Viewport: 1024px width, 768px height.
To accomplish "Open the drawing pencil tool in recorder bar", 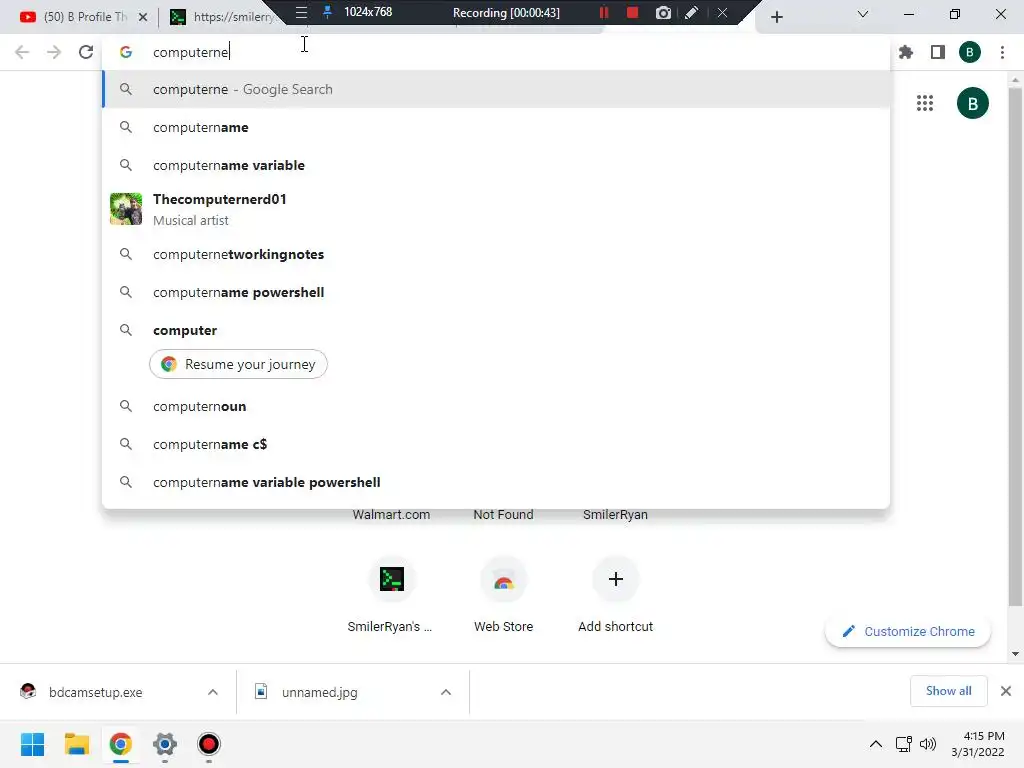I will pos(692,12).
